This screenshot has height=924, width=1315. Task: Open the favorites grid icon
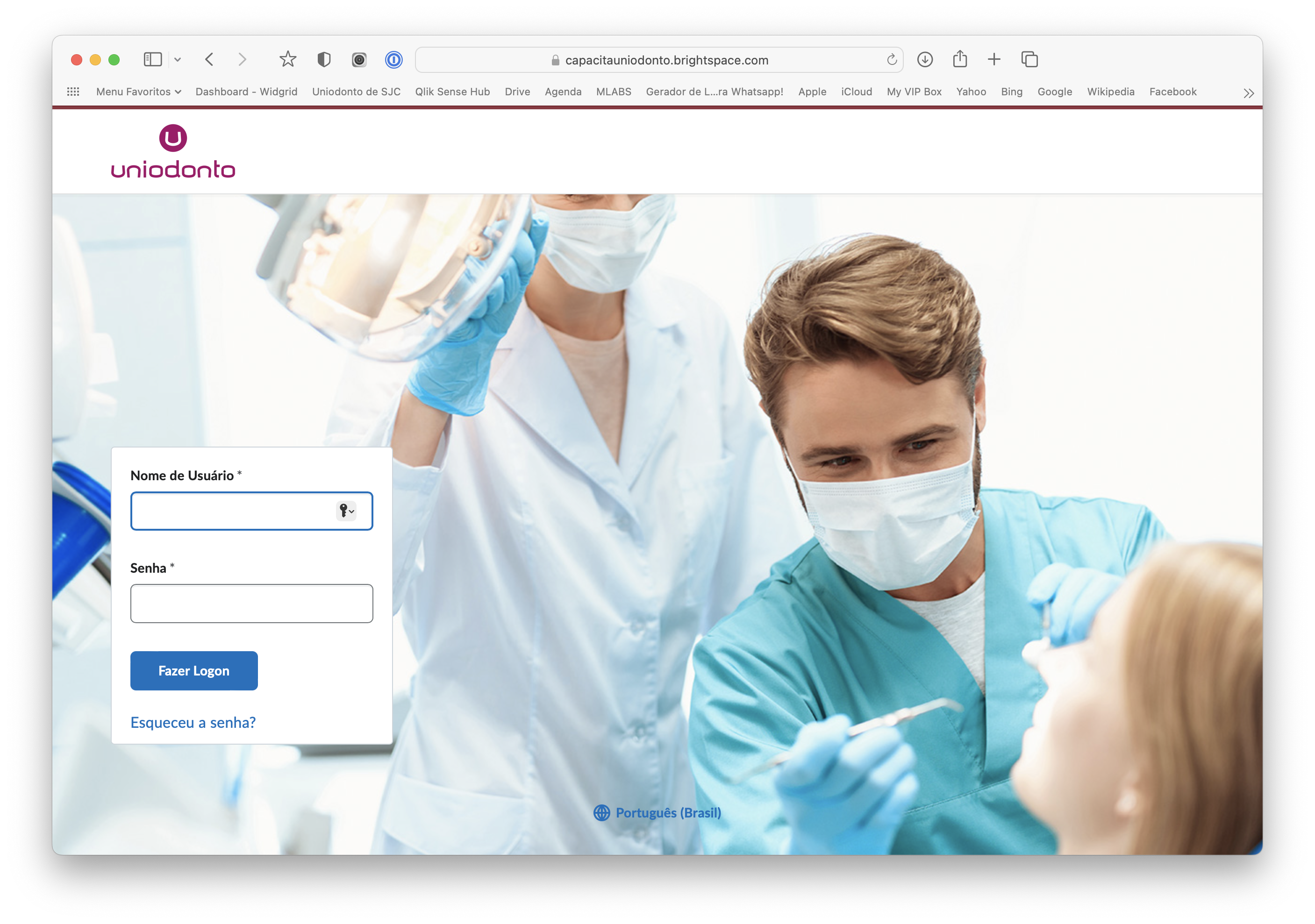tap(73, 92)
